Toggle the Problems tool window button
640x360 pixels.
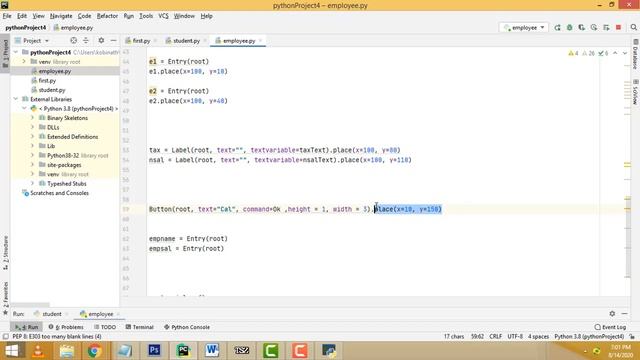pos(66,327)
